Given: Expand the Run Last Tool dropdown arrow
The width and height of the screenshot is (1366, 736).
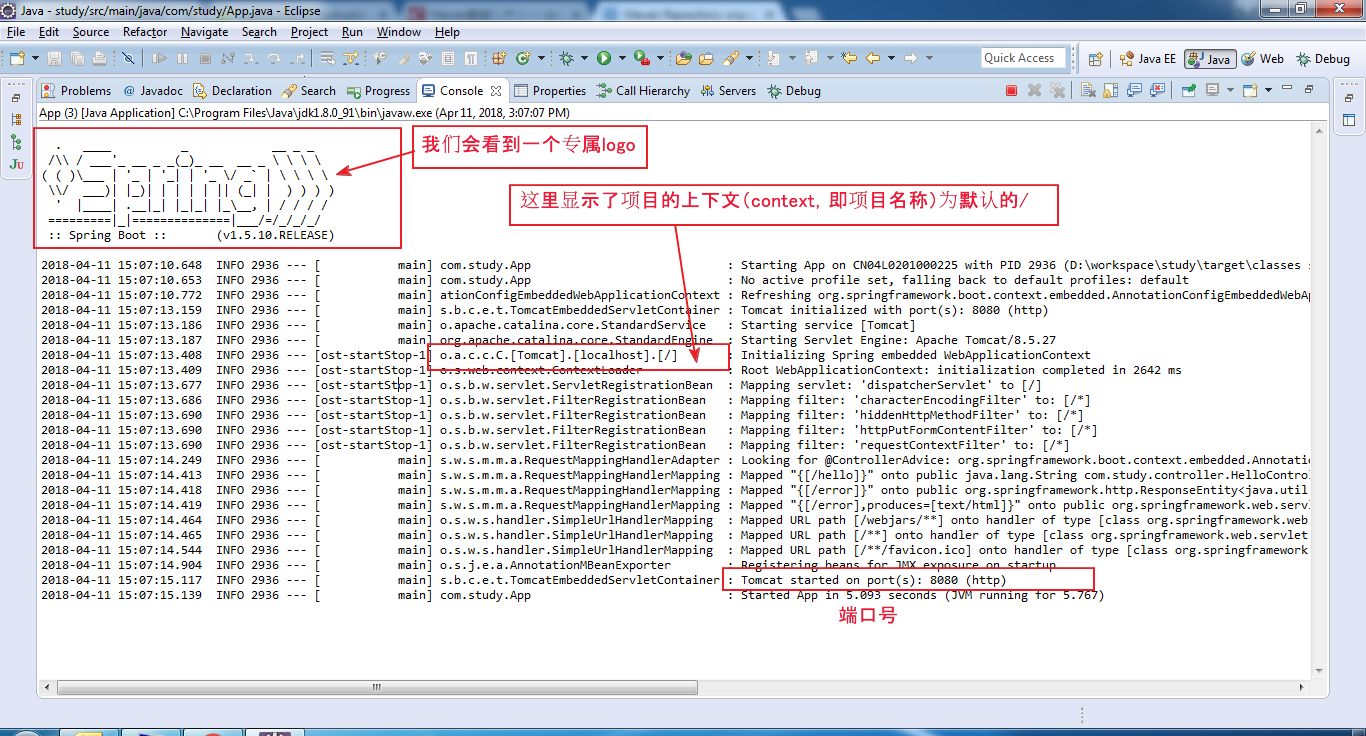Looking at the screenshot, I should [x=660, y=58].
